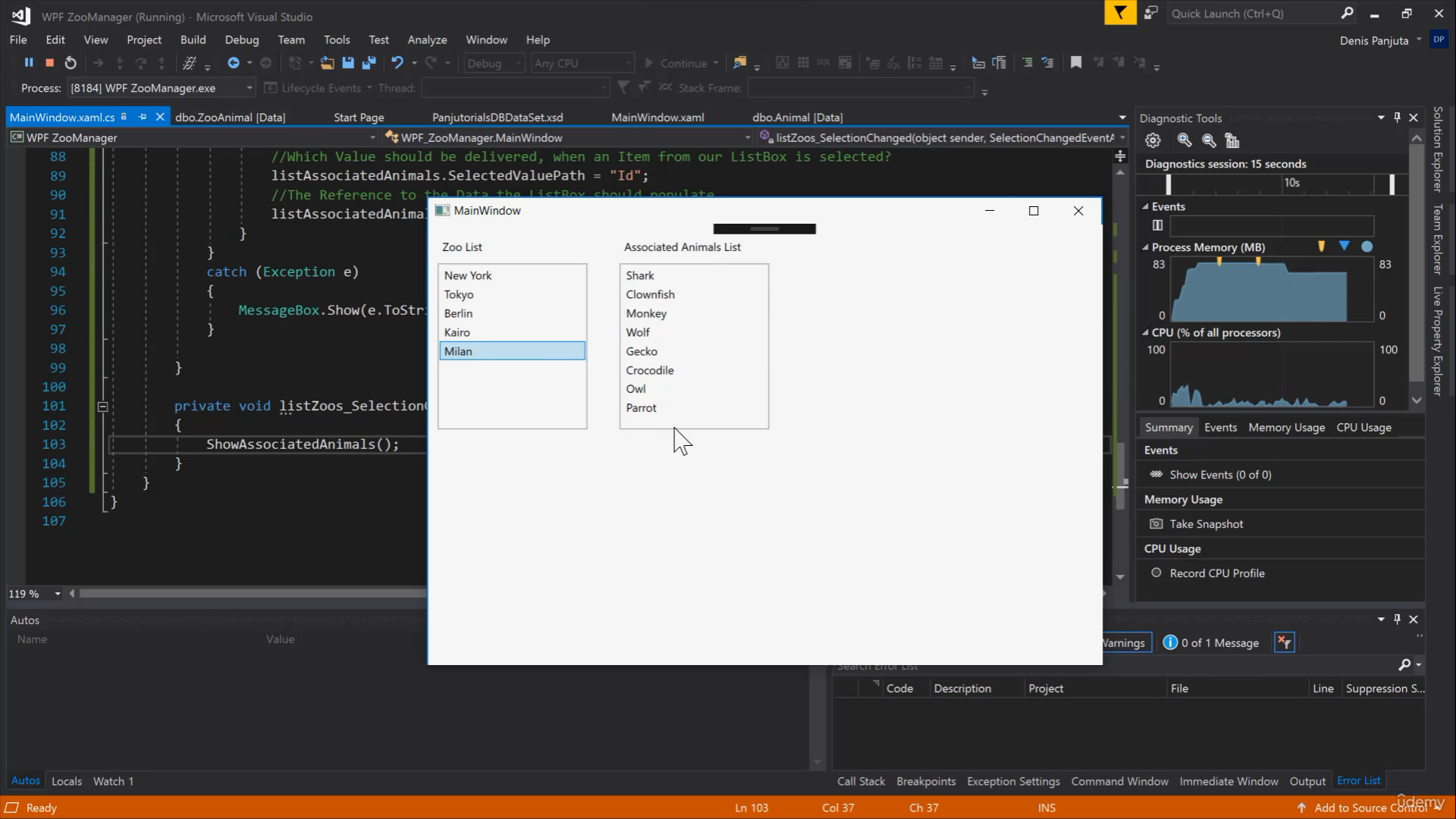Open the Solution Explorer side tab
This screenshot has width=1456, height=819.
pos(1437,149)
